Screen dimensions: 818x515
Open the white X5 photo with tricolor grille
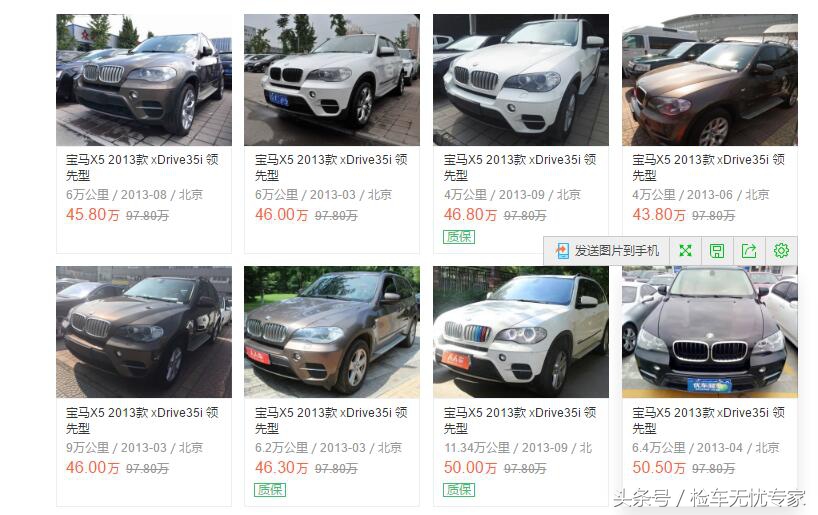click(521, 332)
